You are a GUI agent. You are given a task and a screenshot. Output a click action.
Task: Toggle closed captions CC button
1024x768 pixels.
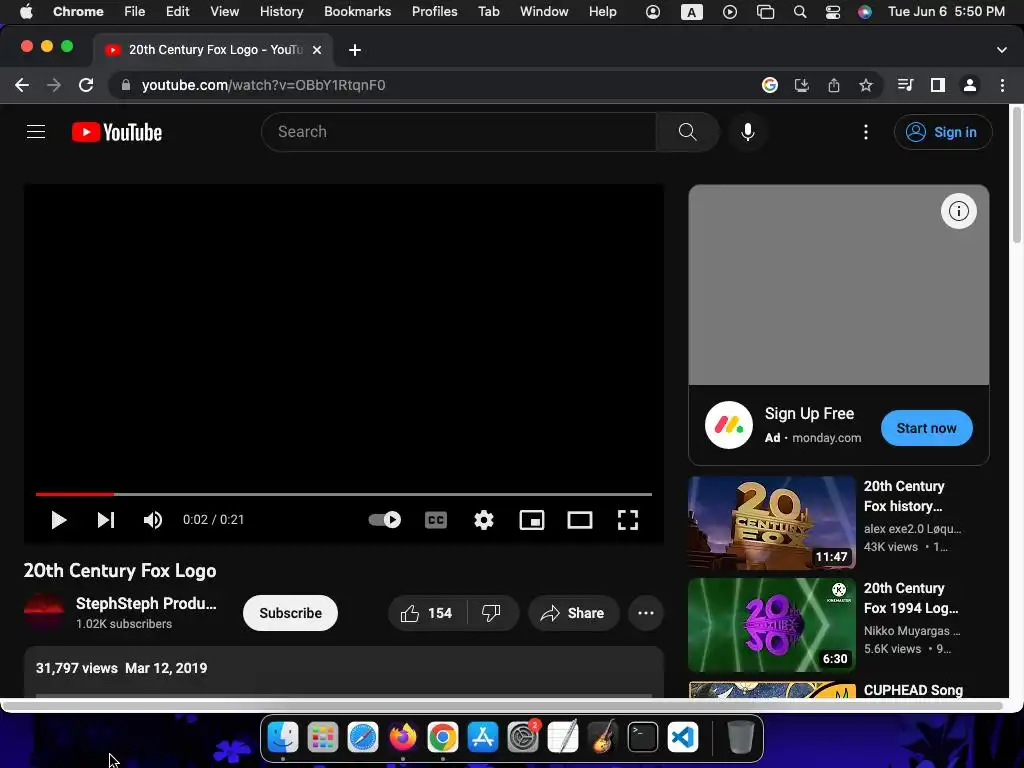[x=436, y=520]
